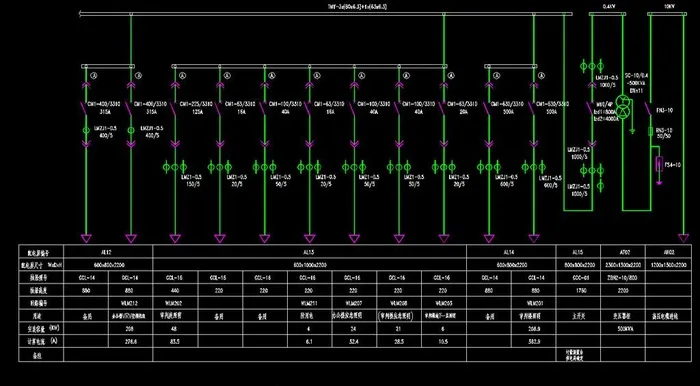
Task: Select the main TMY busbar label text
Action: (358, 7)
